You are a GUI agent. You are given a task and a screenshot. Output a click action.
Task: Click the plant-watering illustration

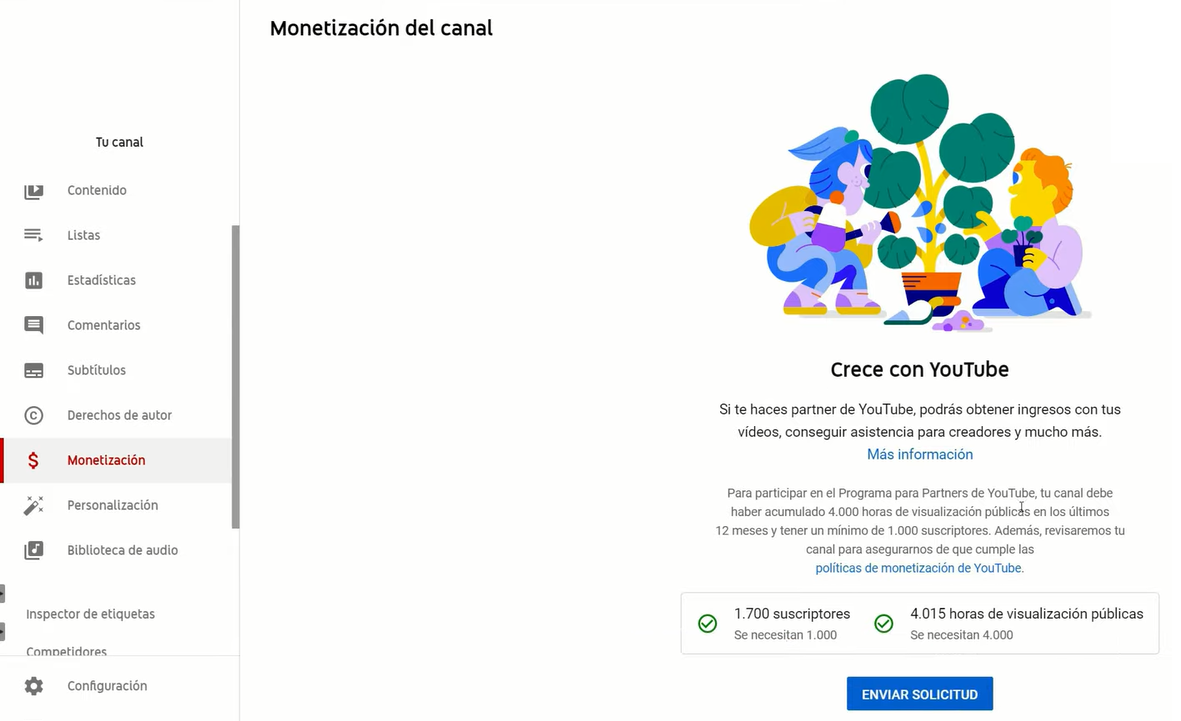[x=920, y=202]
